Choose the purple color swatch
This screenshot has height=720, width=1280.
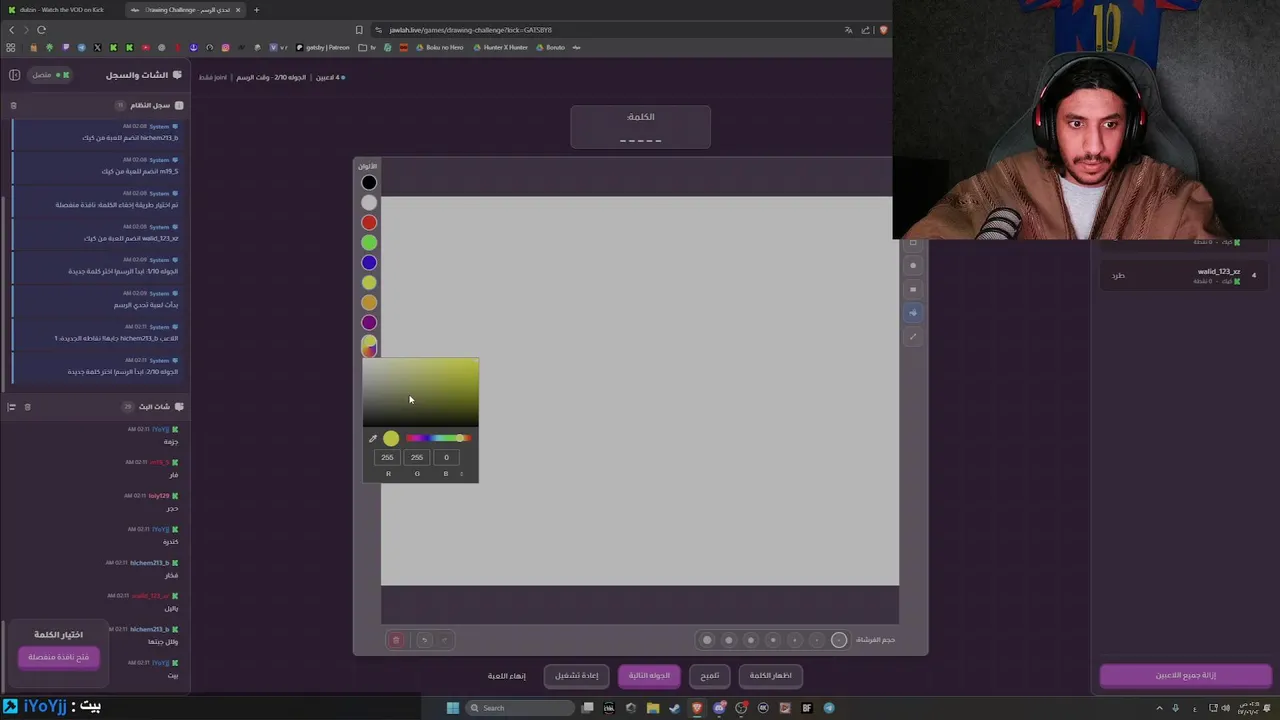(x=369, y=322)
